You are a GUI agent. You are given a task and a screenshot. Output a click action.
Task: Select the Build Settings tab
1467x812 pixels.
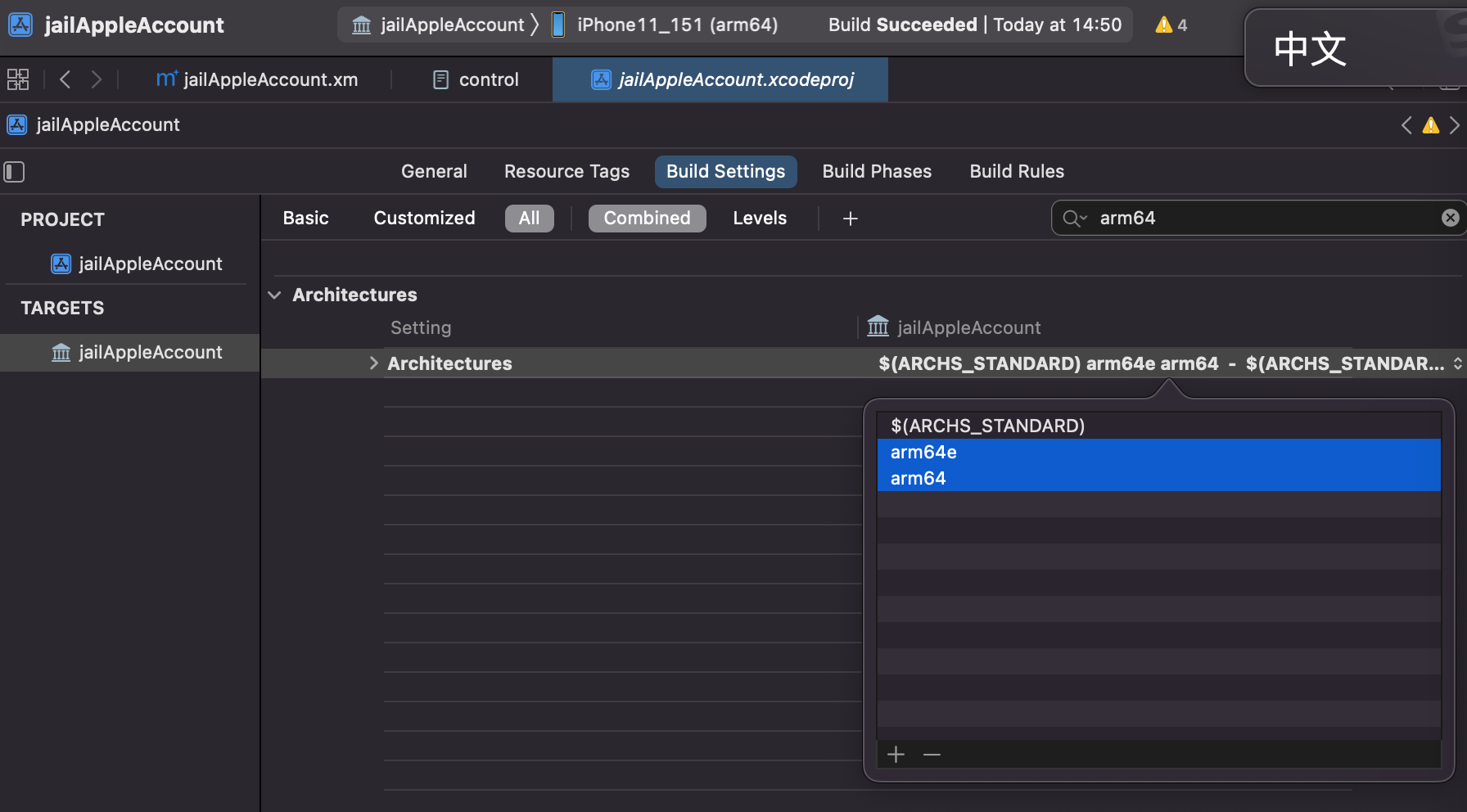[725, 172]
